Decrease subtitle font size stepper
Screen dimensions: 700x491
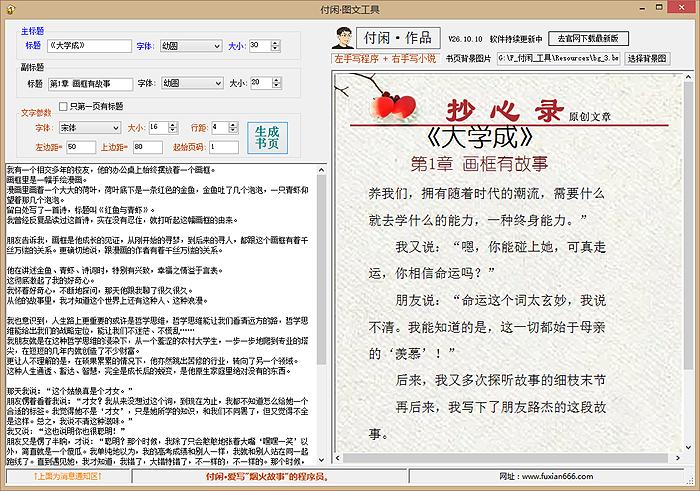tap(277, 85)
